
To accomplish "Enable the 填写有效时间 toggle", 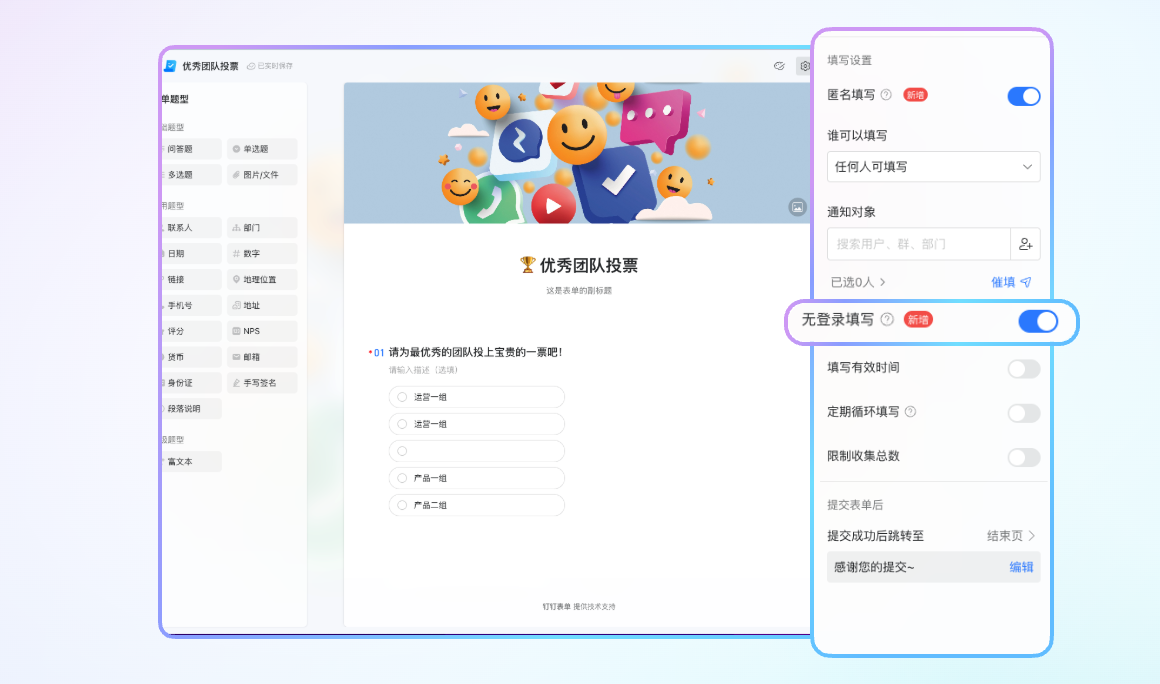I will (x=1023, y=369).
